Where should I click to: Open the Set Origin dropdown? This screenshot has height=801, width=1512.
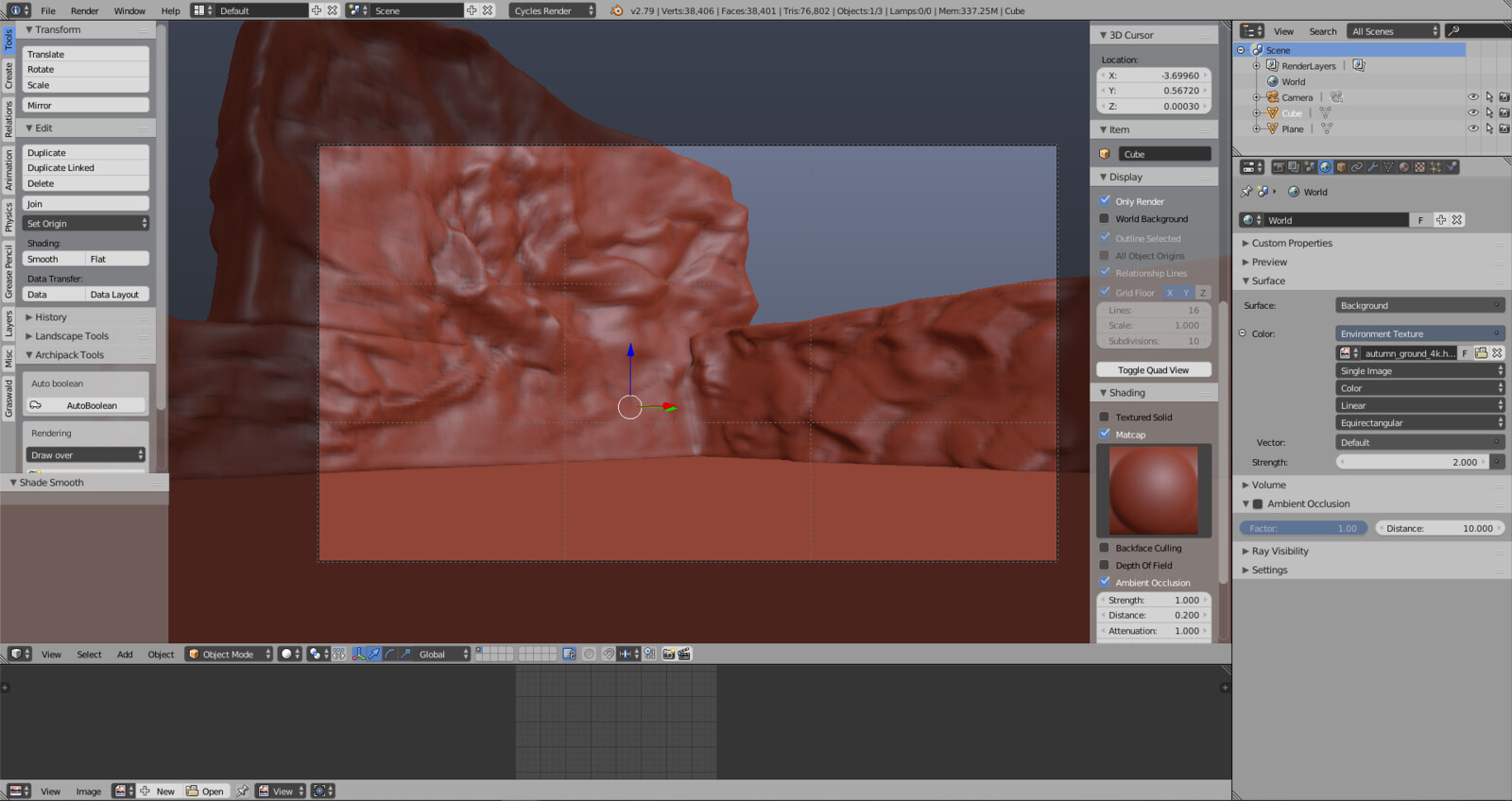pos(86,223)
